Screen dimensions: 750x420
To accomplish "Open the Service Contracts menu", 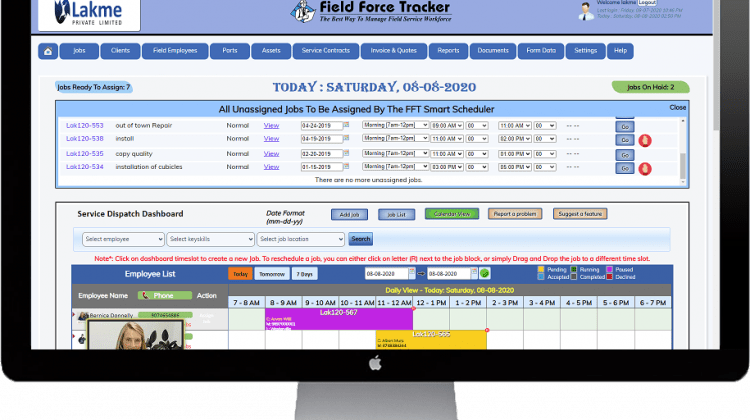I will click(326, 50).
